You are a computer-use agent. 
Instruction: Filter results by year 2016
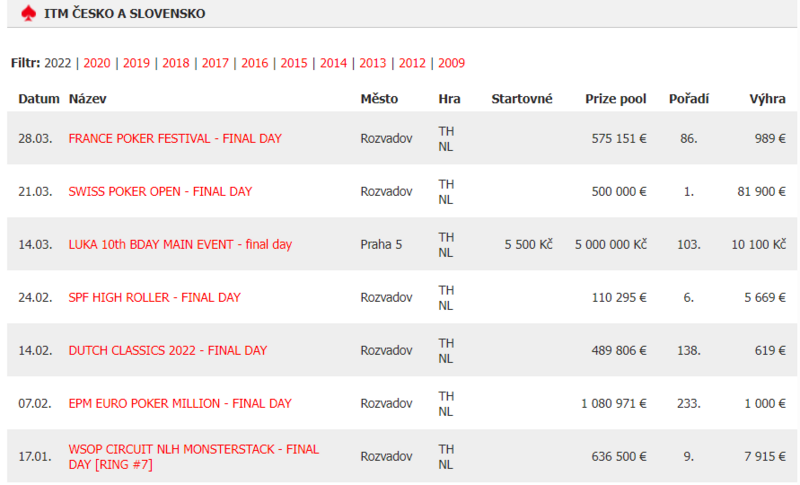(255, 63)
